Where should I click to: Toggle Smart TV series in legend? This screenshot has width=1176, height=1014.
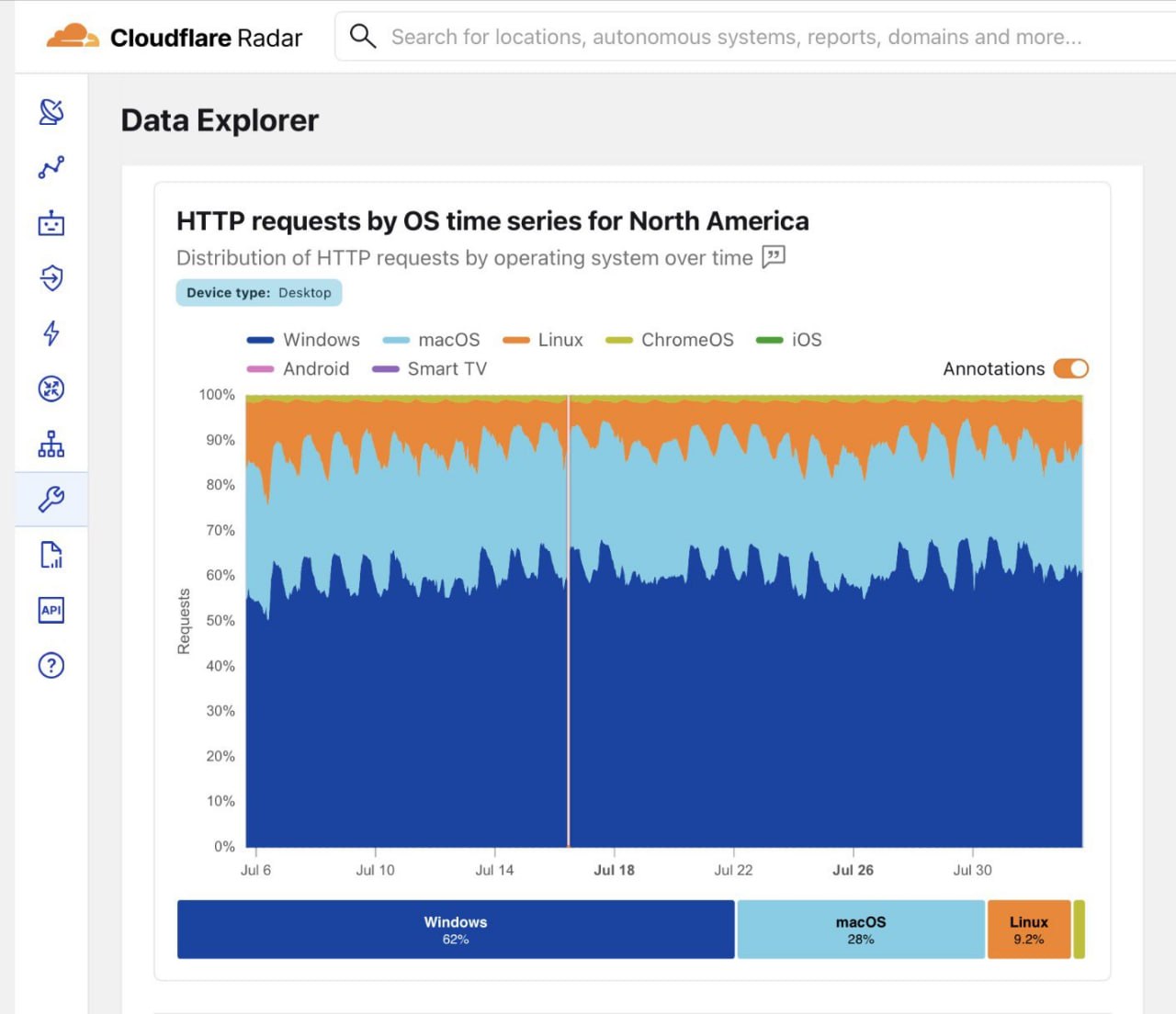coord(429,368)
